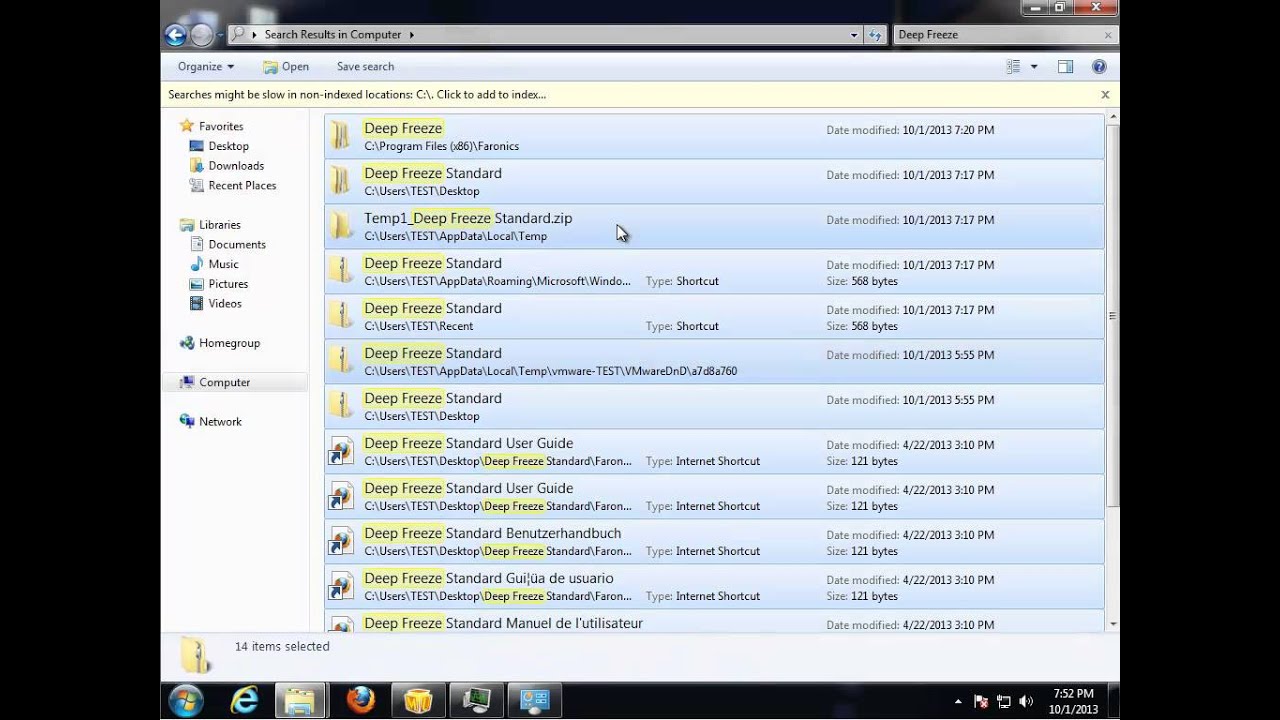This screenshot has width=1280, height=720.
Task: Click the refresh button beside address bar
Action: (x=875, y=35)
